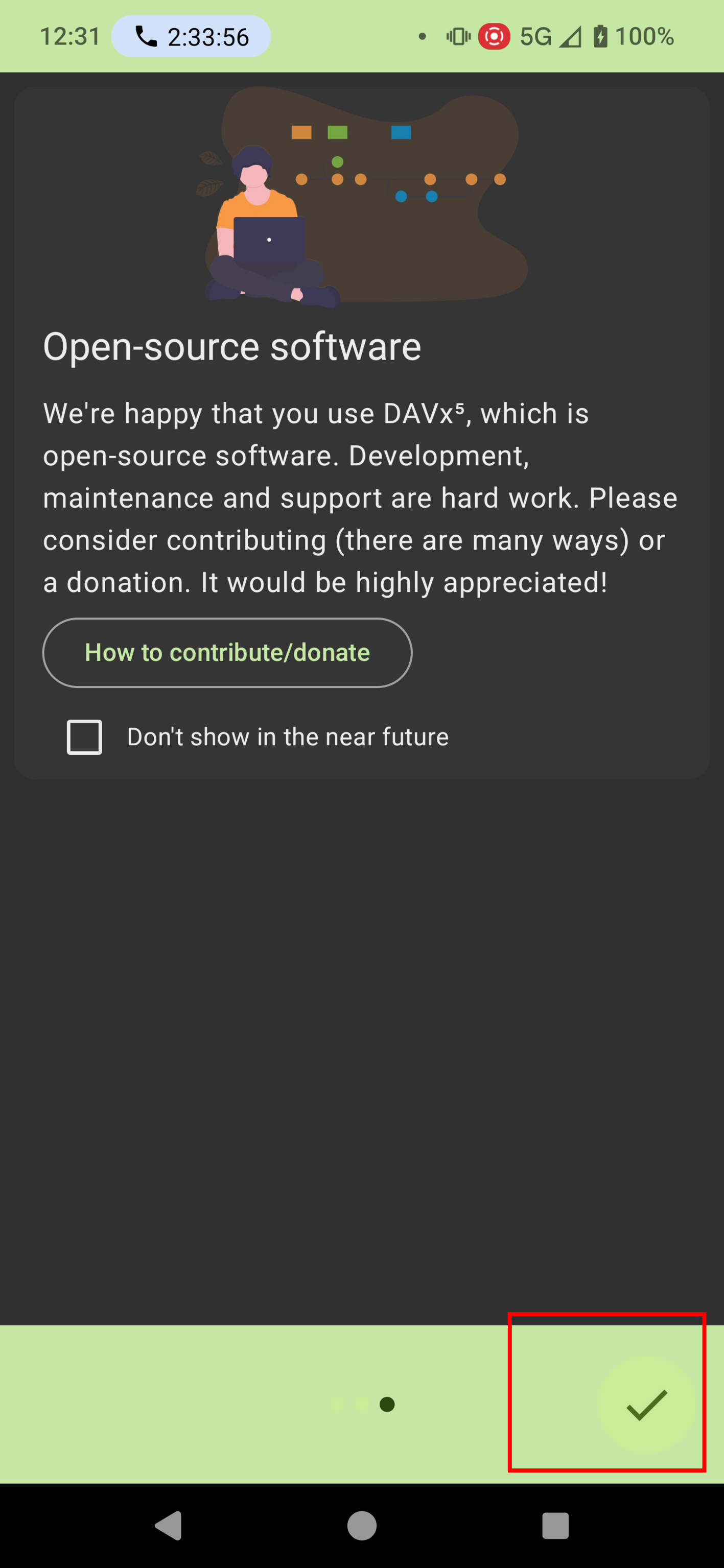Tap the "Open-source software" heading

pos(232,347)
